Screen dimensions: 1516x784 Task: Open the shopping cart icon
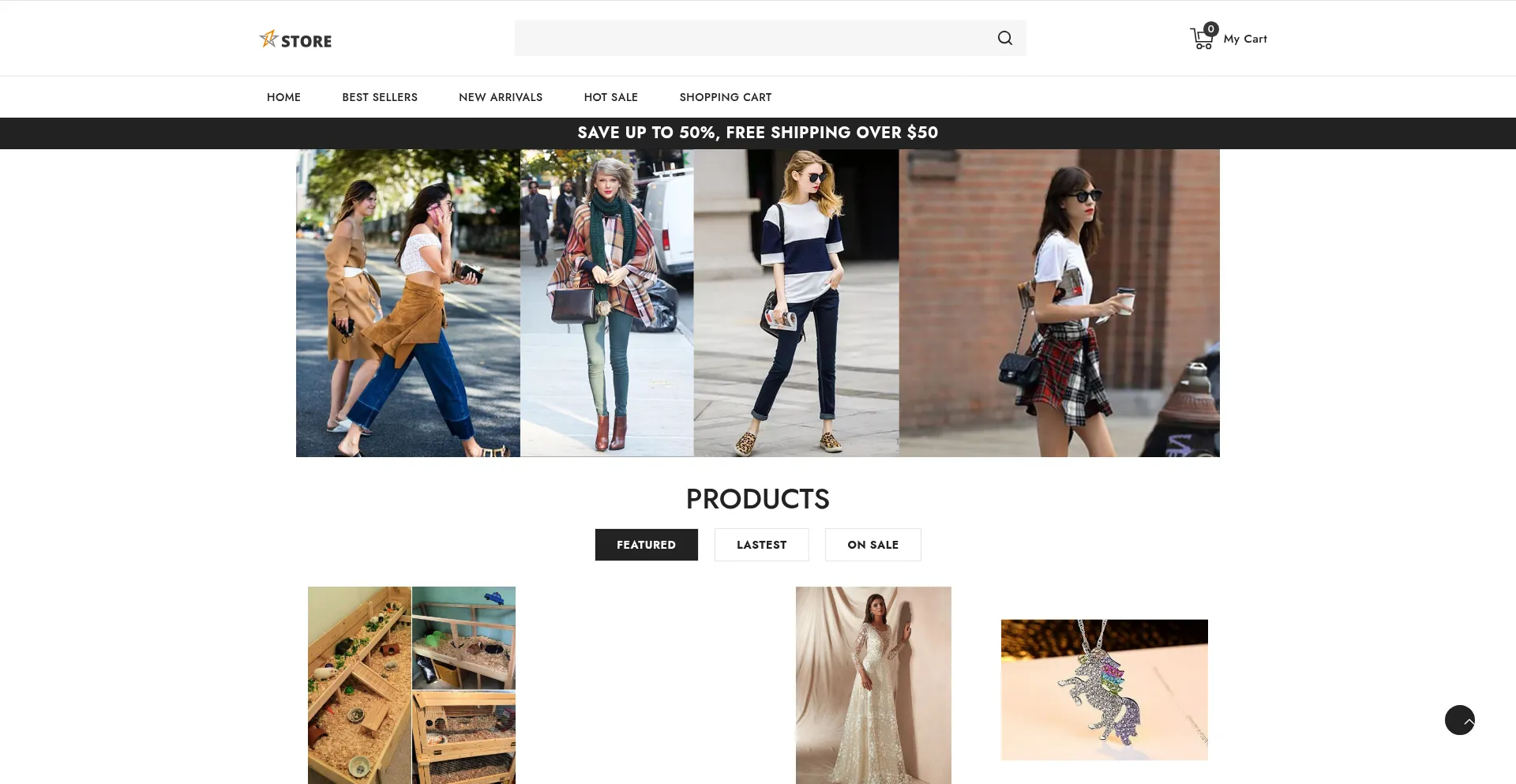pos(1200,40)
